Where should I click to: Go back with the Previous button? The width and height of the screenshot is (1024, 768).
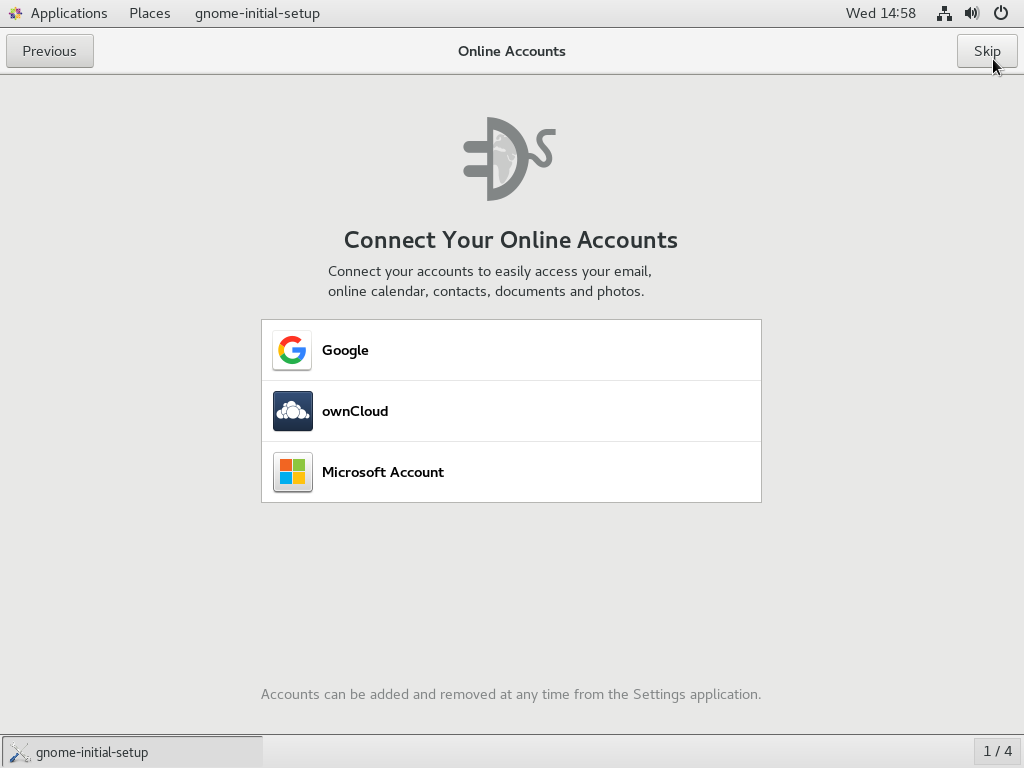click(50, 51)
